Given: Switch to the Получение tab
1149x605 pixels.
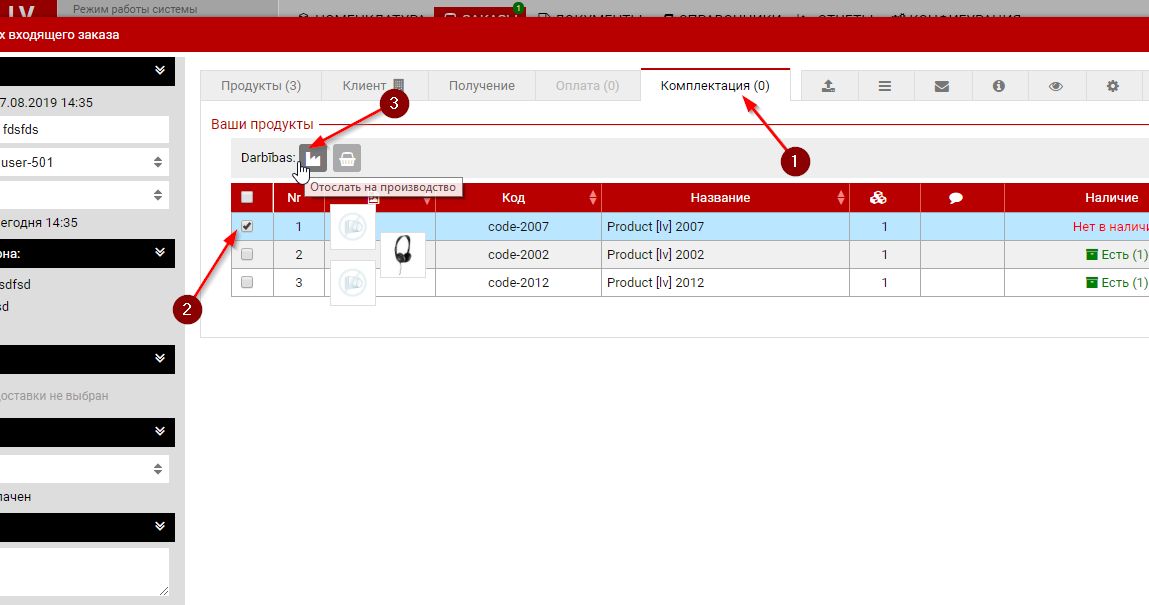Looking at the screenshot, I should coord(481,86).
